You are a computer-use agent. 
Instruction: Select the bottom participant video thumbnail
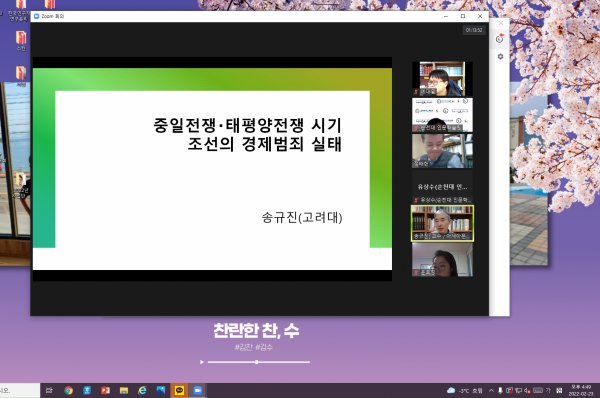[442, 259]
